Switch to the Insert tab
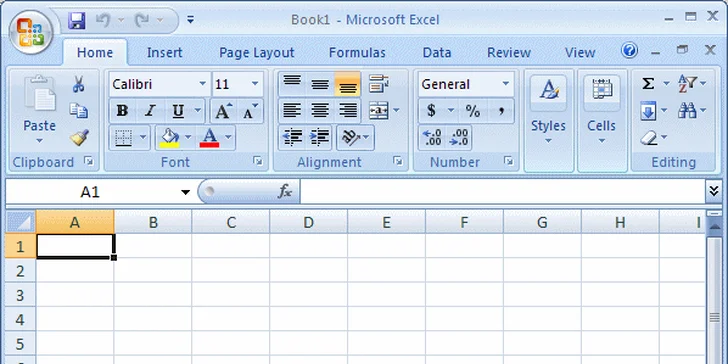728x364 pixels. pyautogui.click(x=164, y=53)
